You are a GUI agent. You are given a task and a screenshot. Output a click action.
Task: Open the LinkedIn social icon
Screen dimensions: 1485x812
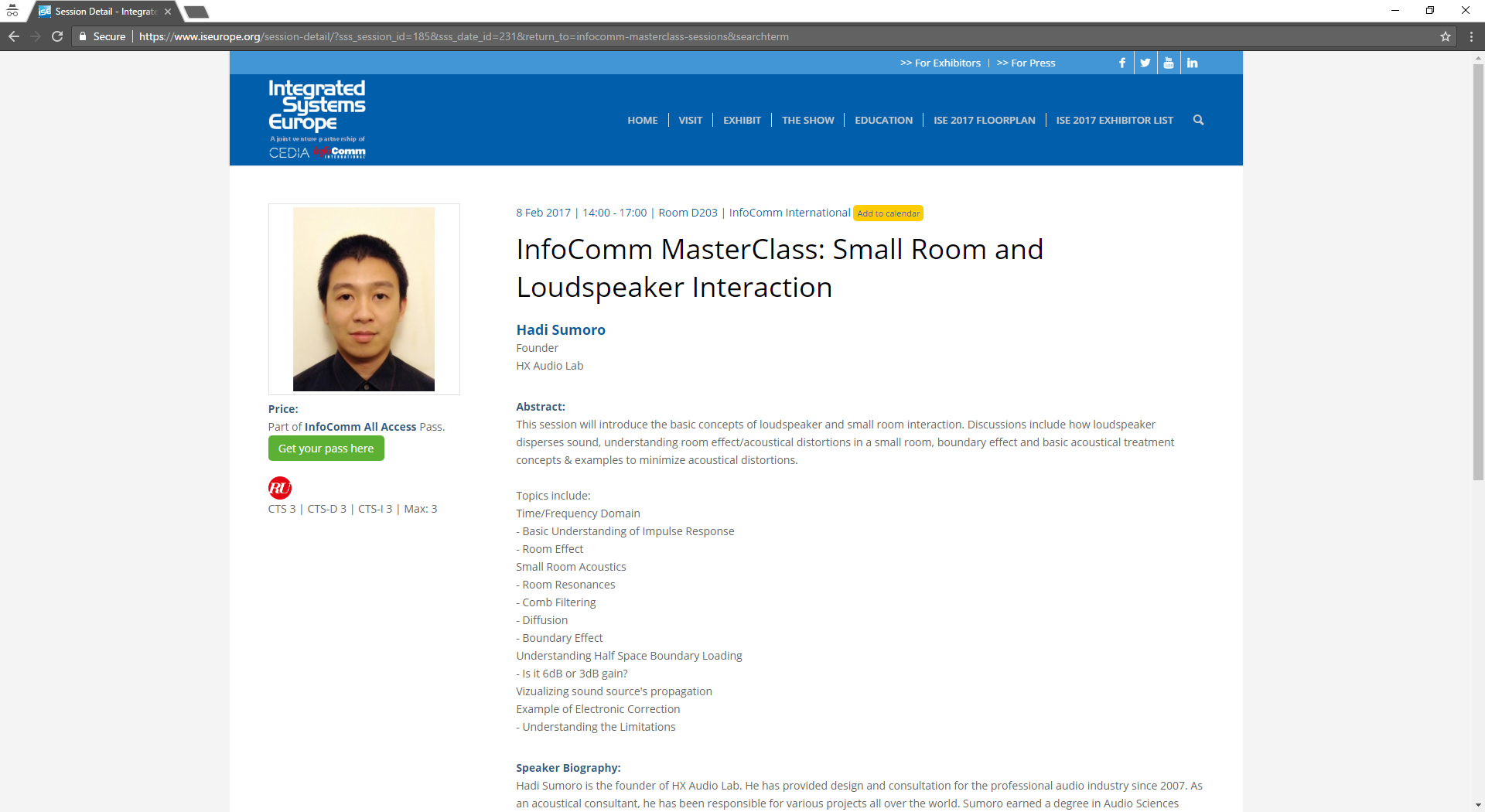coord(1193,63)
